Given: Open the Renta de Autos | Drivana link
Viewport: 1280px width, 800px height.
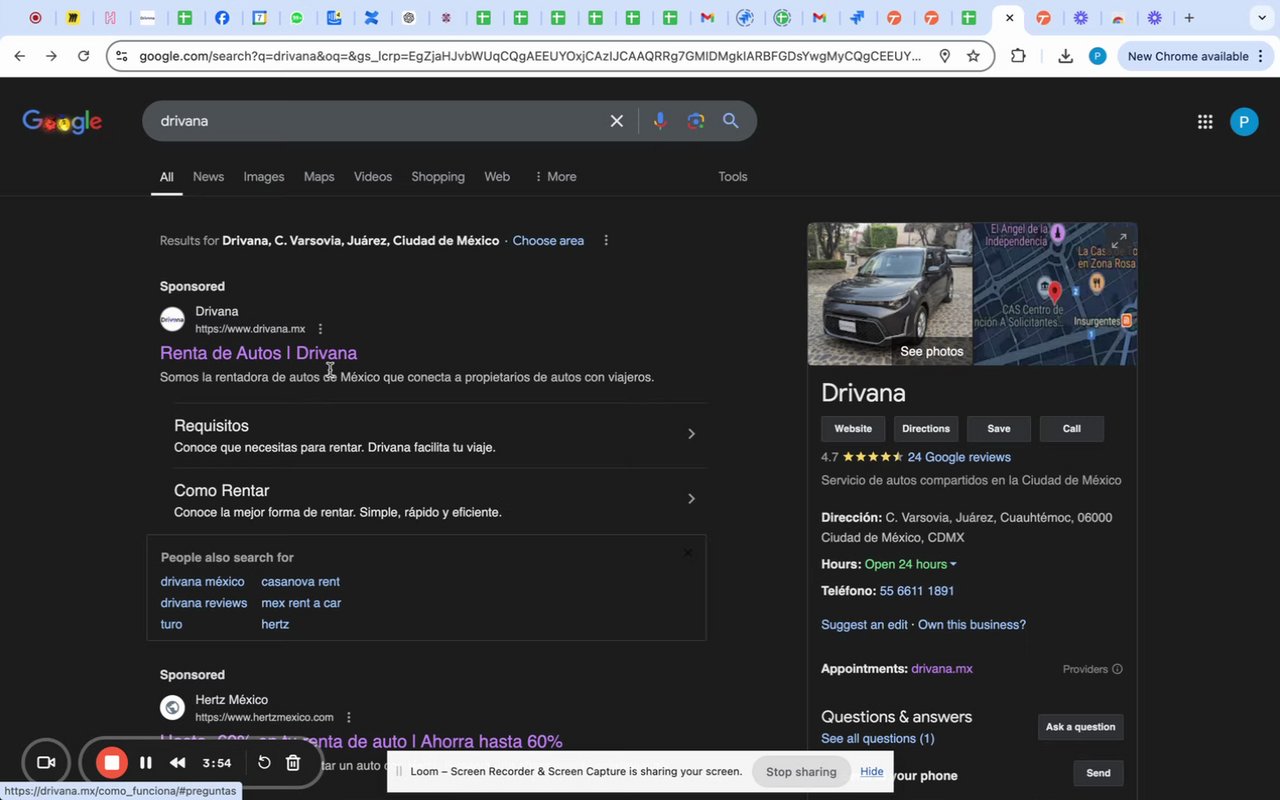Looking at the screenshot, I should [x=258, y=353].
